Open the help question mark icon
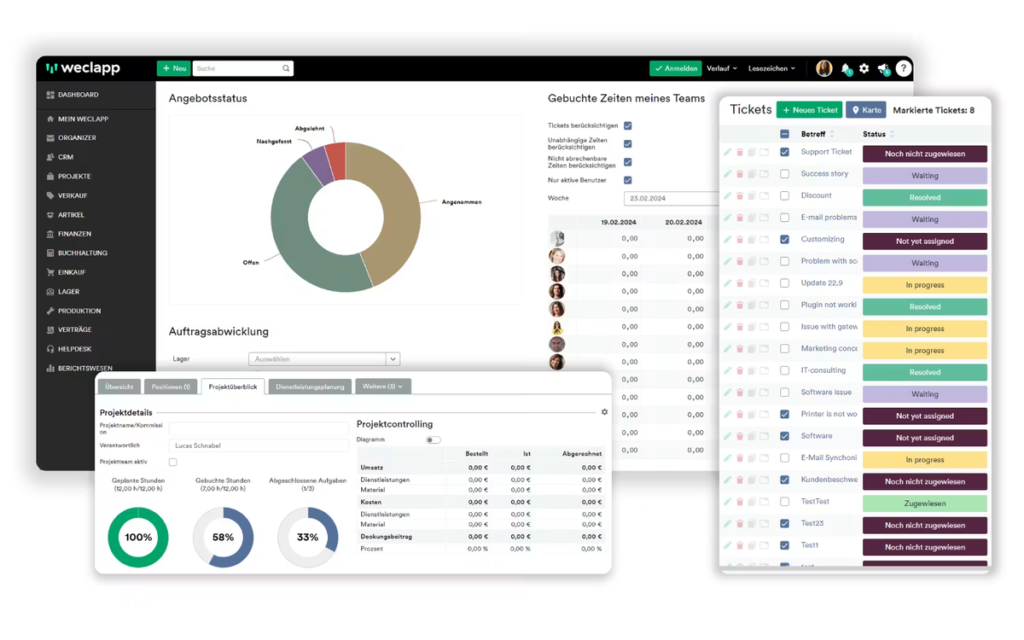 pos(903,69)
